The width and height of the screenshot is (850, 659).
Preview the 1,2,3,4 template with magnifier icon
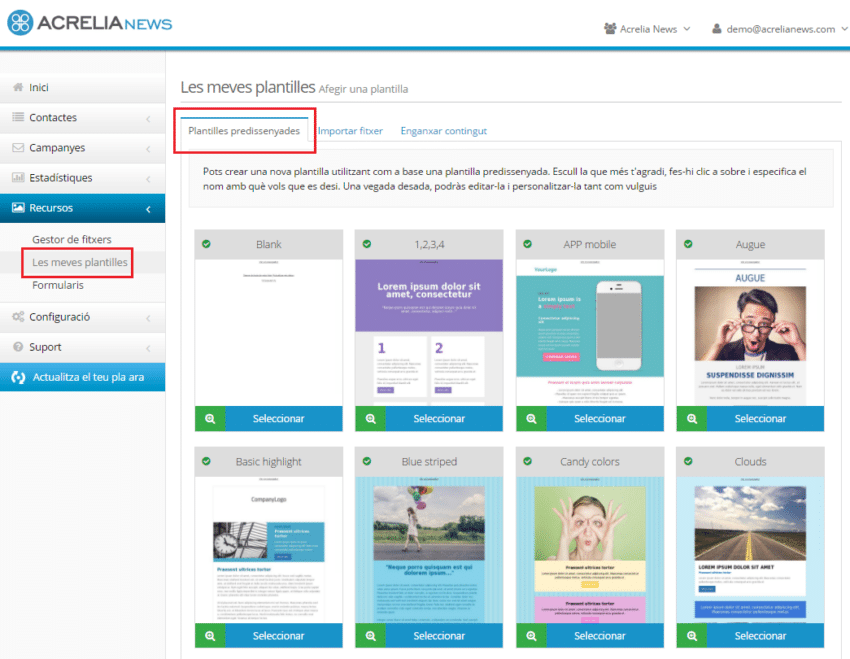[x=371, y=418]
